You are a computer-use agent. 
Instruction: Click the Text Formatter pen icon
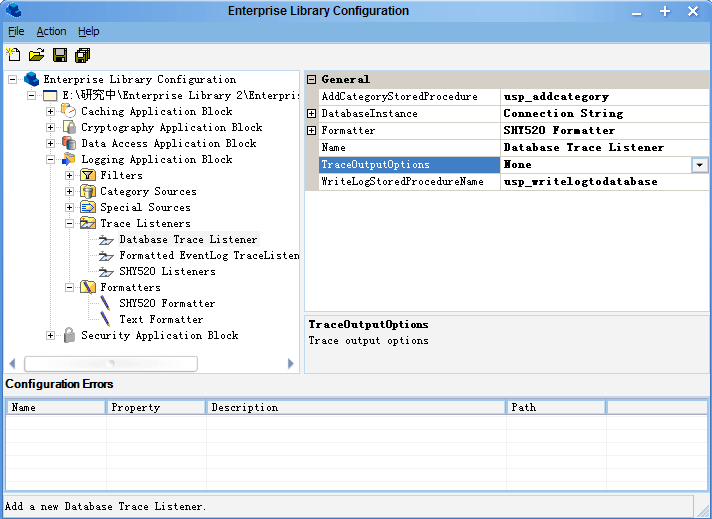coord(105,319)
